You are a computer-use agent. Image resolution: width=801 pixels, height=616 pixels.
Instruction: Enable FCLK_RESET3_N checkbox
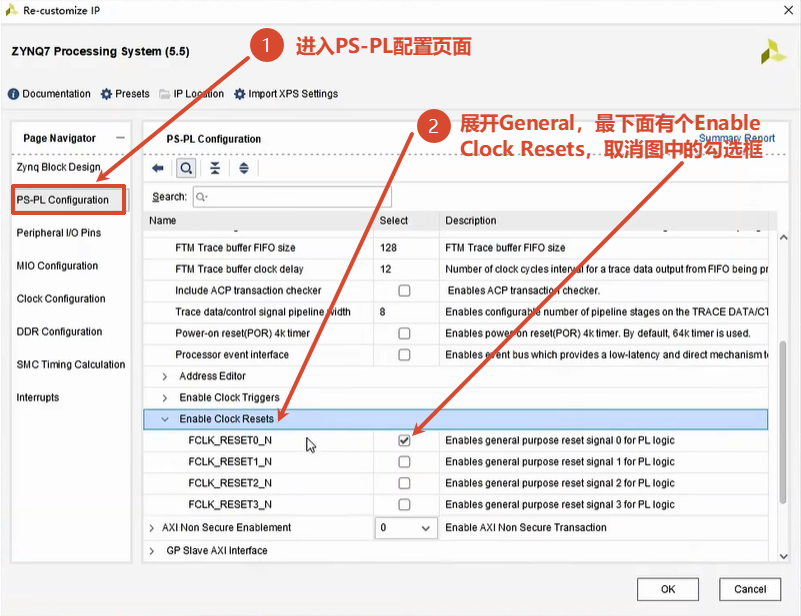pyautogui.click(x=404, y=505)
